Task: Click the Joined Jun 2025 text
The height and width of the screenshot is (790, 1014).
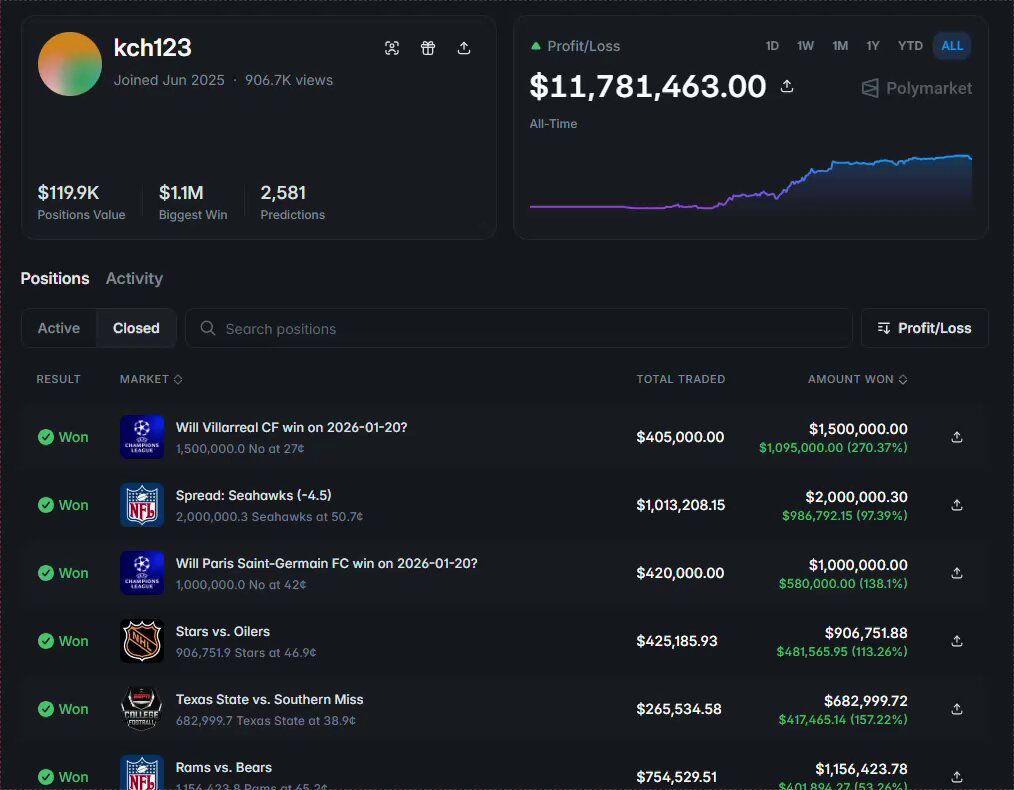Action: (169, 80)
